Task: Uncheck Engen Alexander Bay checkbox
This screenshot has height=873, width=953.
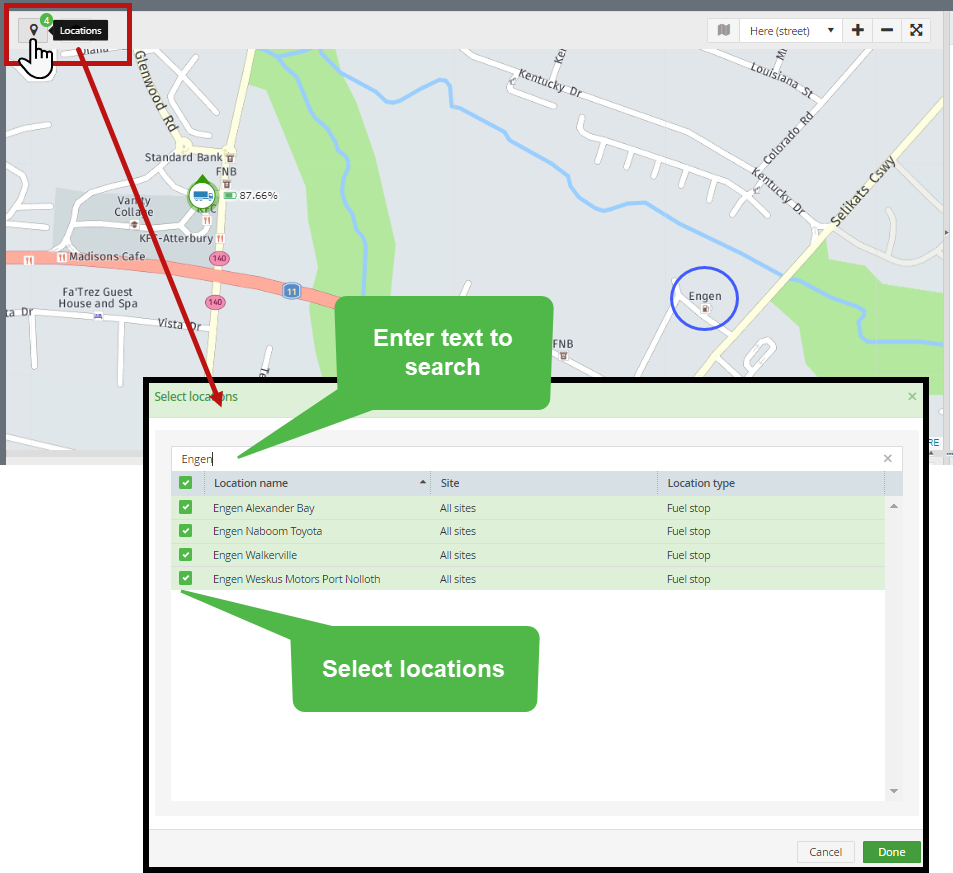Action: (185, 507)
